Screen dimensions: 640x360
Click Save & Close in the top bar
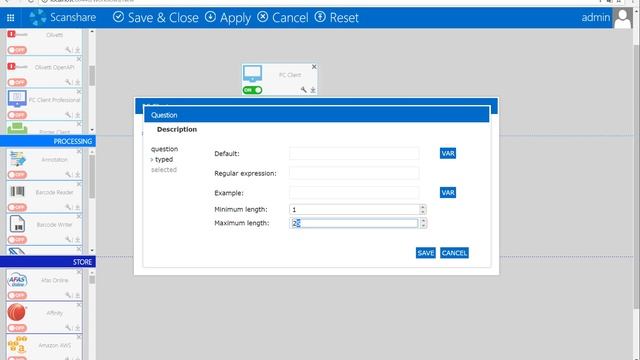[156, 18]
